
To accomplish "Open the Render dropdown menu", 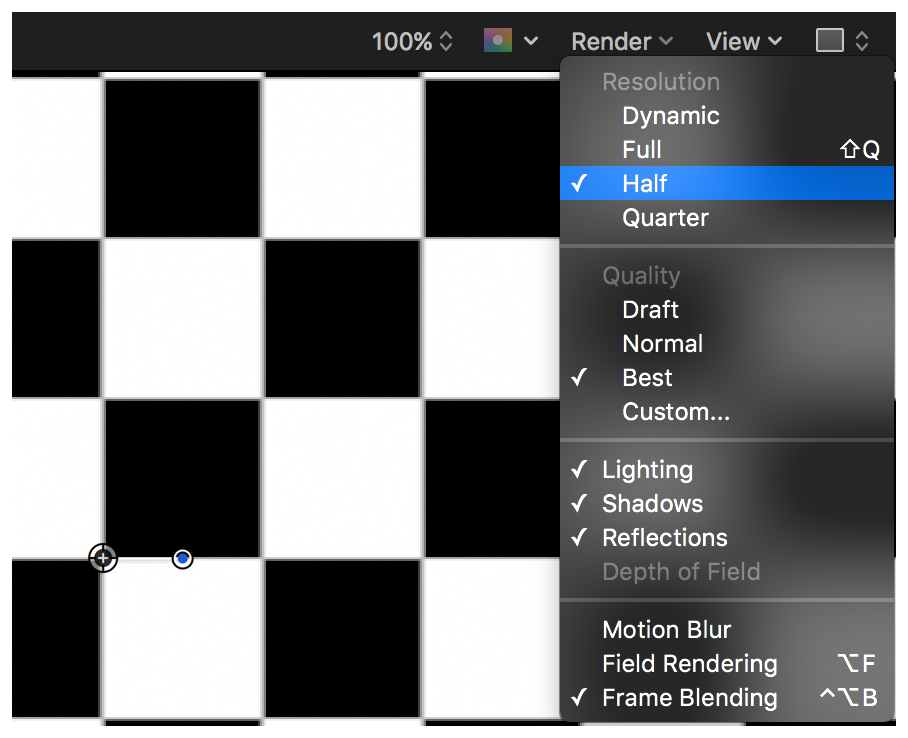I will coord(621,42).
